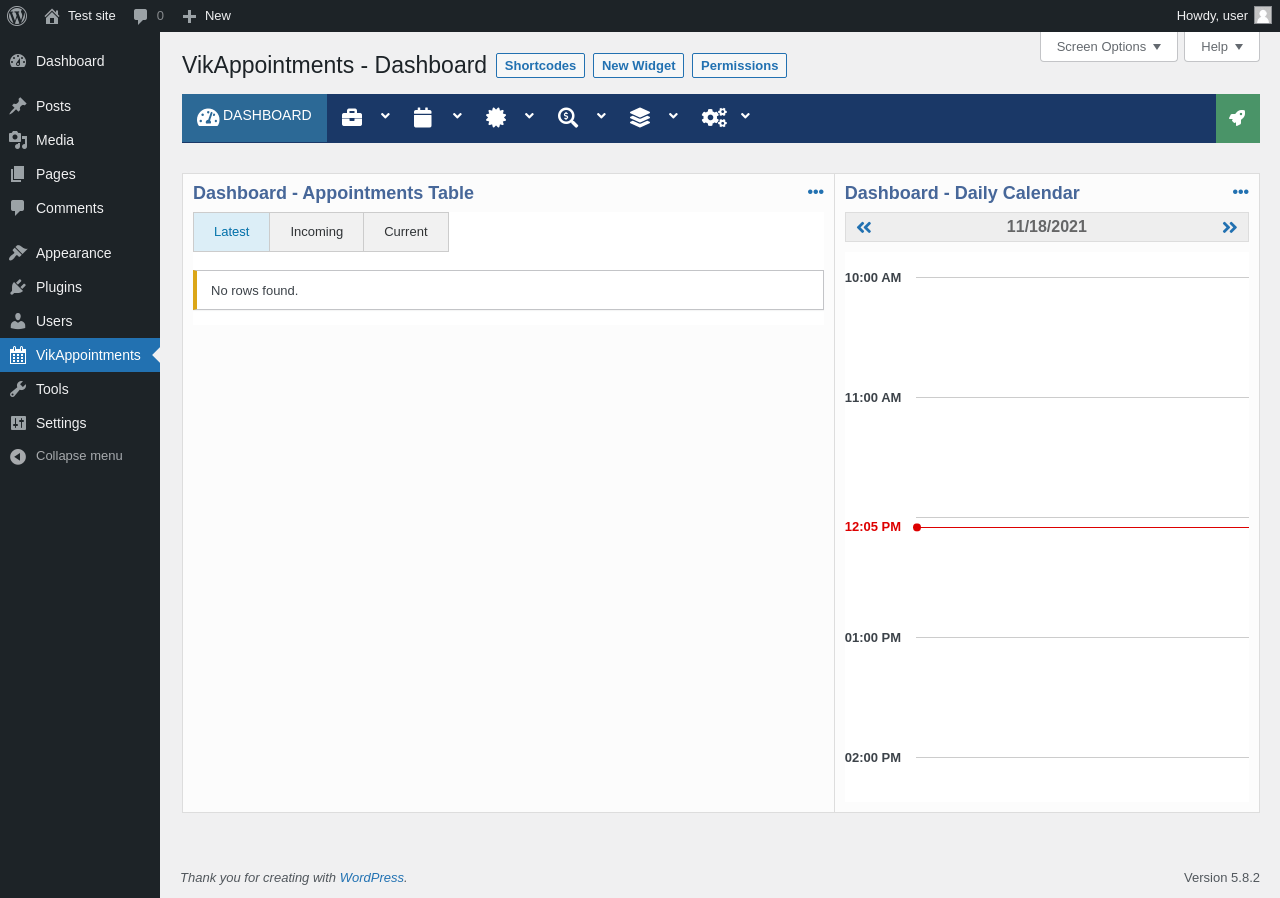The image size is (1280, 898).
Task: Click the calendar appointments icon
Action: [x=423, y=118]
